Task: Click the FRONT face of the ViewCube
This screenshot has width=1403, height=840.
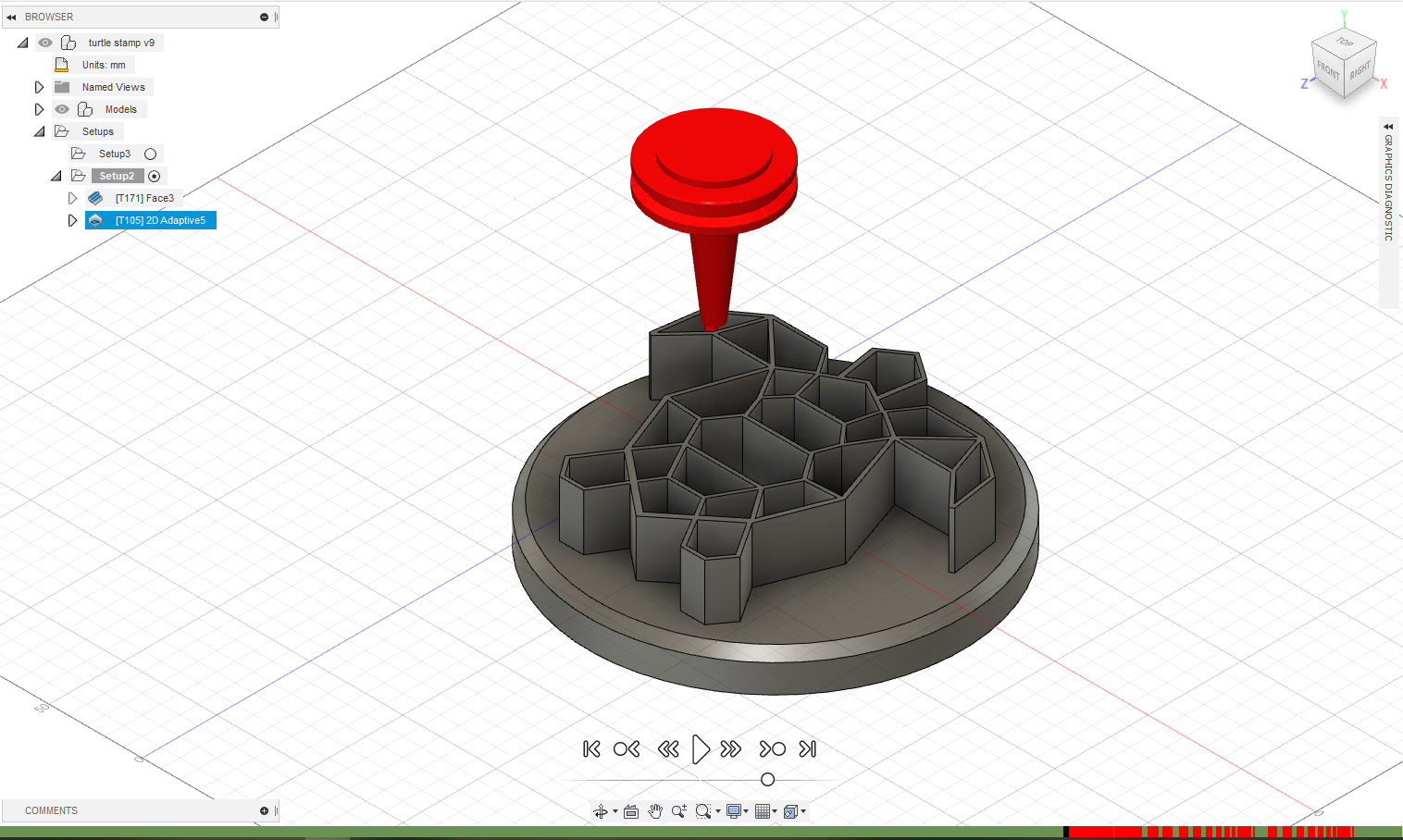Action: click(1330, 67)
